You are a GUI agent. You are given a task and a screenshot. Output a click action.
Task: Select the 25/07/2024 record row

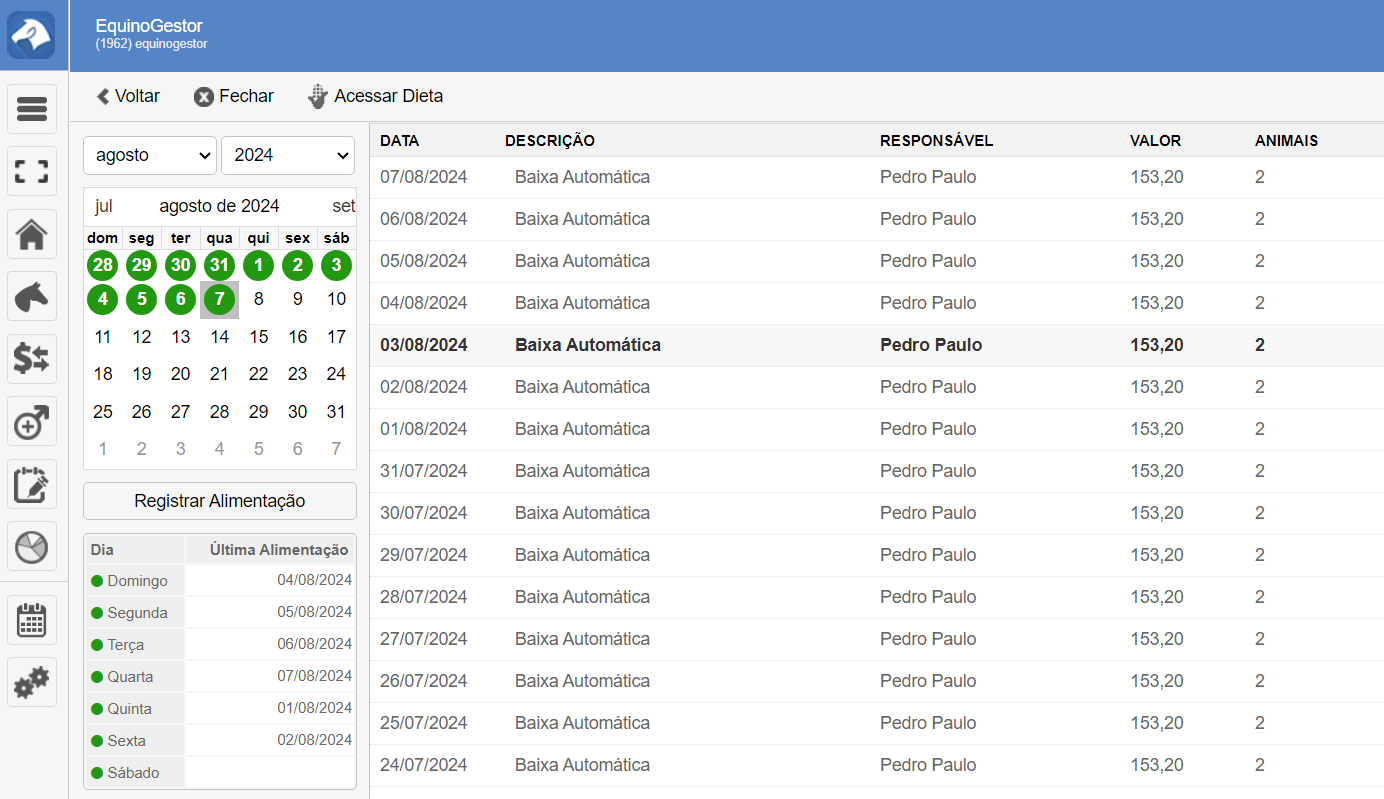tap(877, 723)
